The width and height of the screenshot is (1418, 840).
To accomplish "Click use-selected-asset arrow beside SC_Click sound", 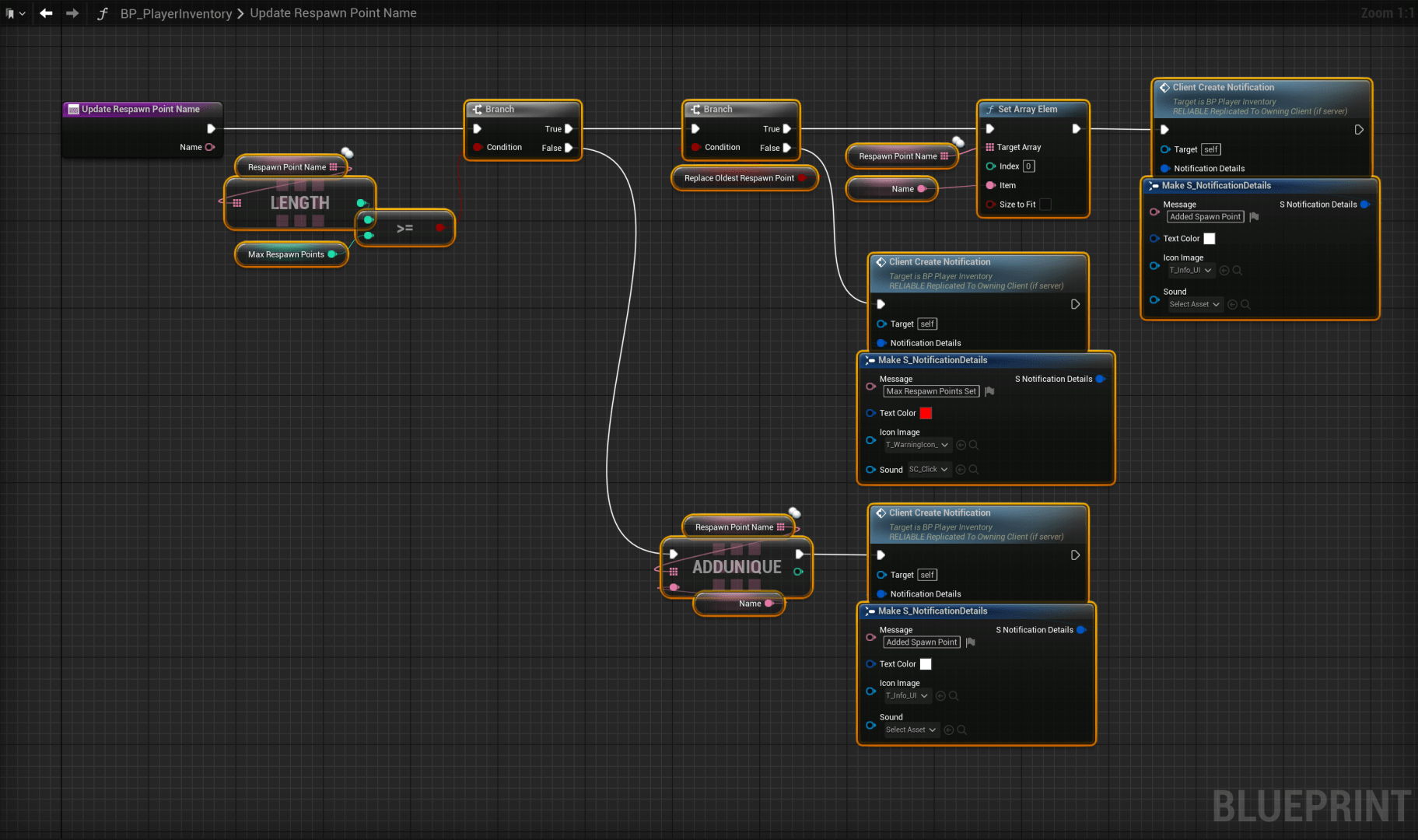I will pyautogui.click(x=961, y=470).
